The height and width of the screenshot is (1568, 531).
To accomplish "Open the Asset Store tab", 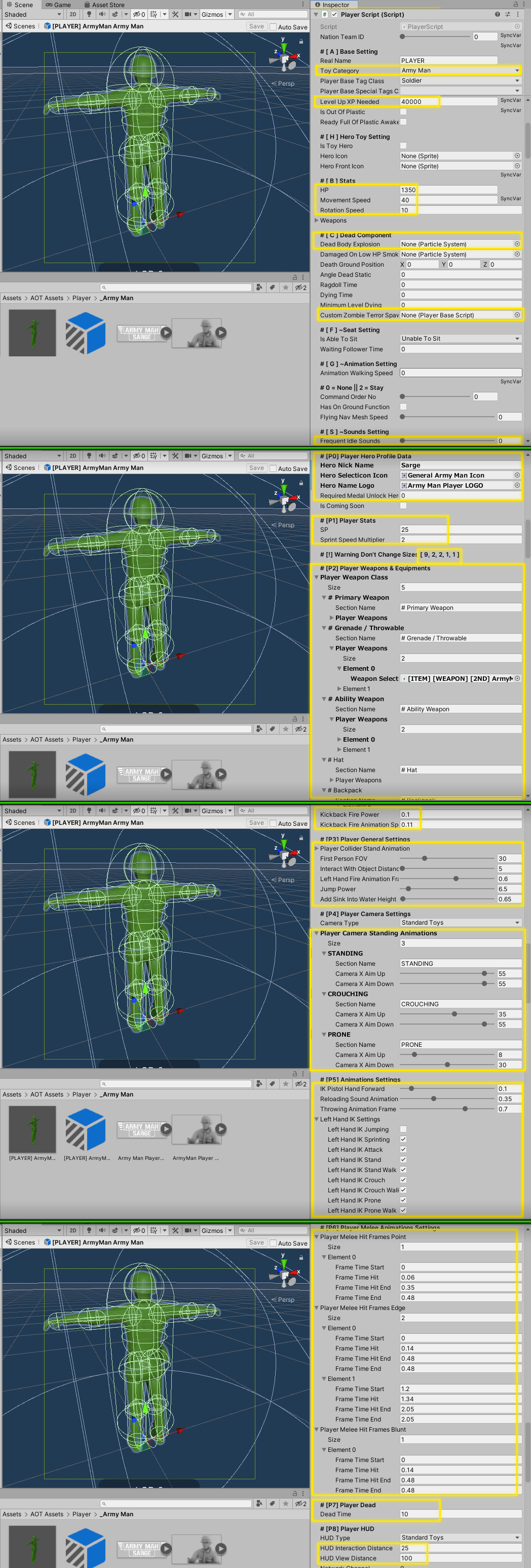I will click(103, 5).
